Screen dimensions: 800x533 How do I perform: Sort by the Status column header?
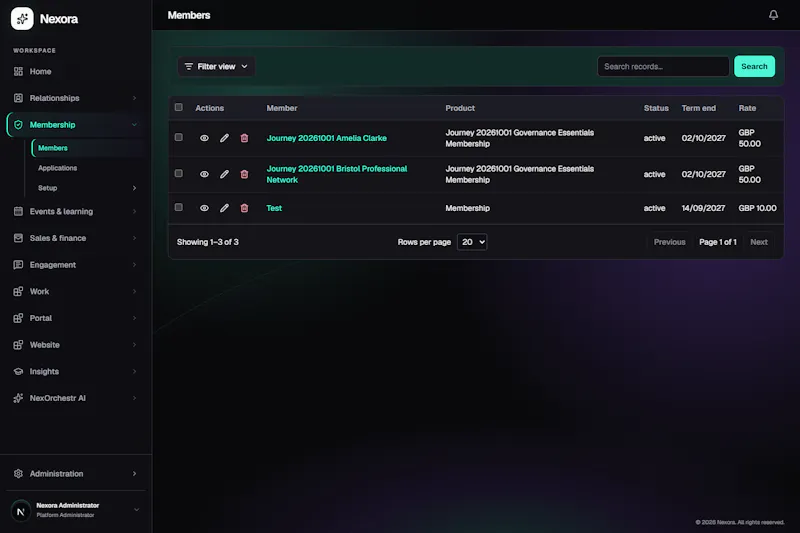click(656, 108)
